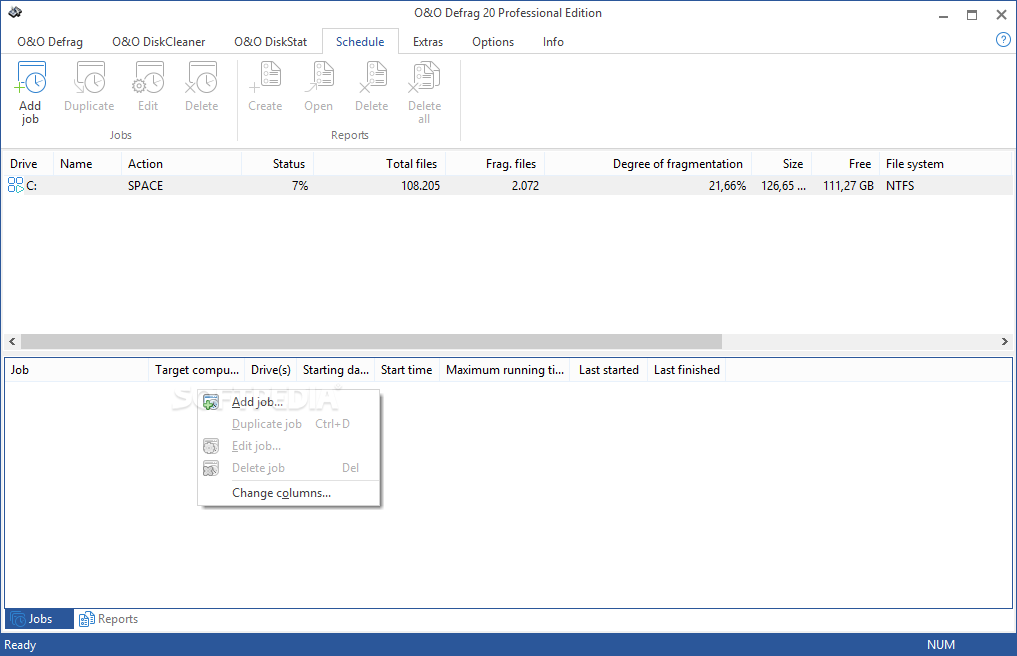Switch to the bottom Jobs tab
The width and height of the screenshot is (1017, 656).
click(39, 619)
